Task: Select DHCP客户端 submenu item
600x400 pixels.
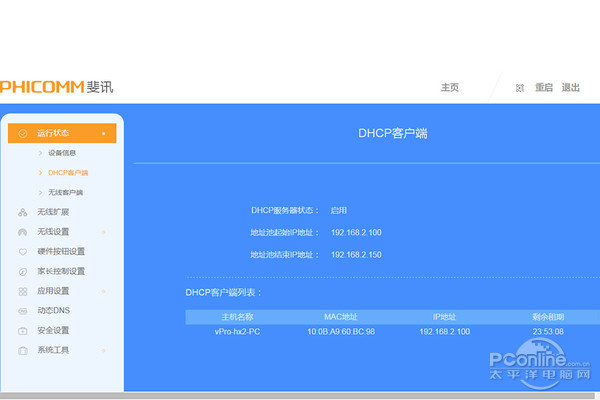Action: [x=68, y=173]
